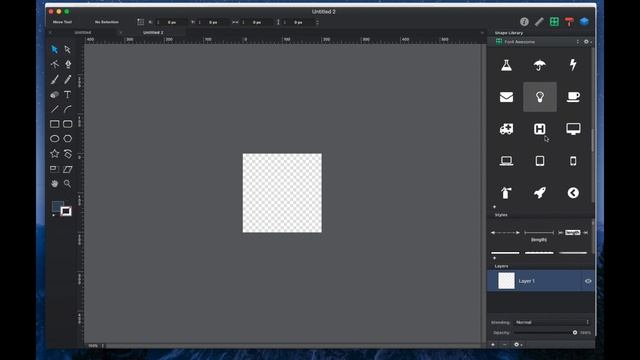Click the width value input field
Screen dimensions: 640x360
click(x=257, y=22)
